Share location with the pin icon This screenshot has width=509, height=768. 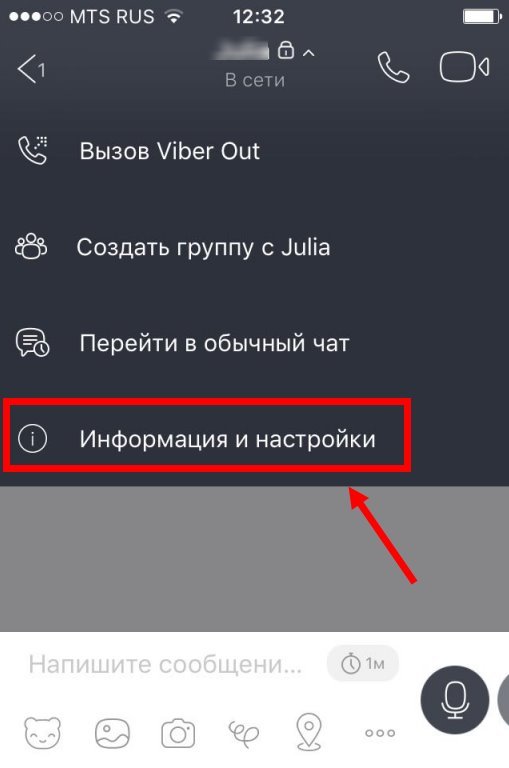click(310, 732)
